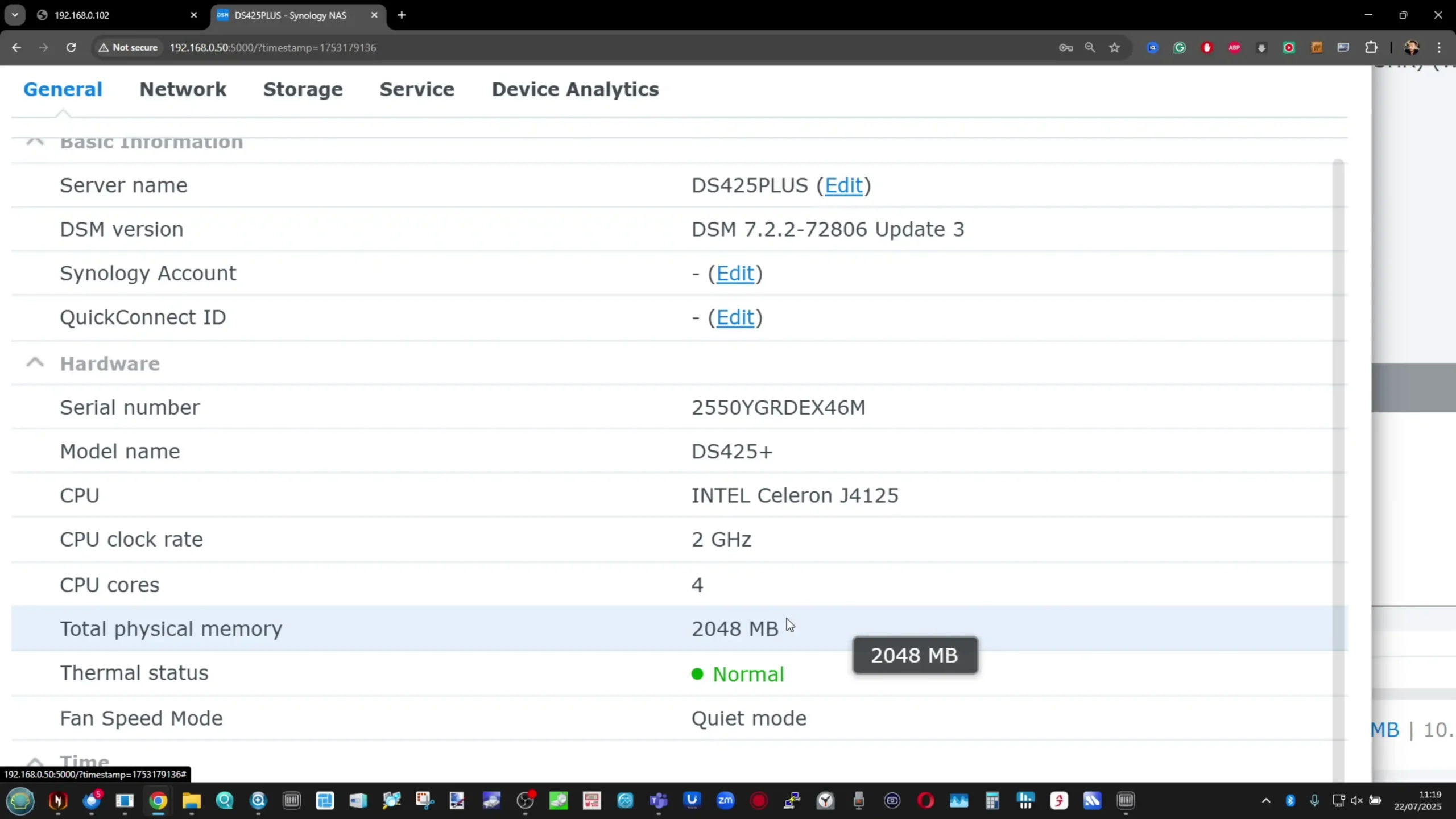1456x819 pixels.
Task: Open the Extensions puzzle piece menu
Action: (x=1371, y=48)
